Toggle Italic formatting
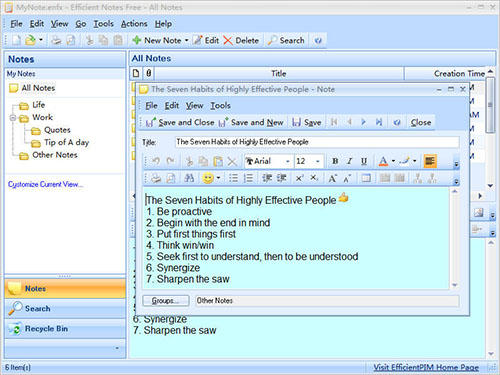Image resolution: width=500 pixels, height=375 pixels. coord(349,161)
